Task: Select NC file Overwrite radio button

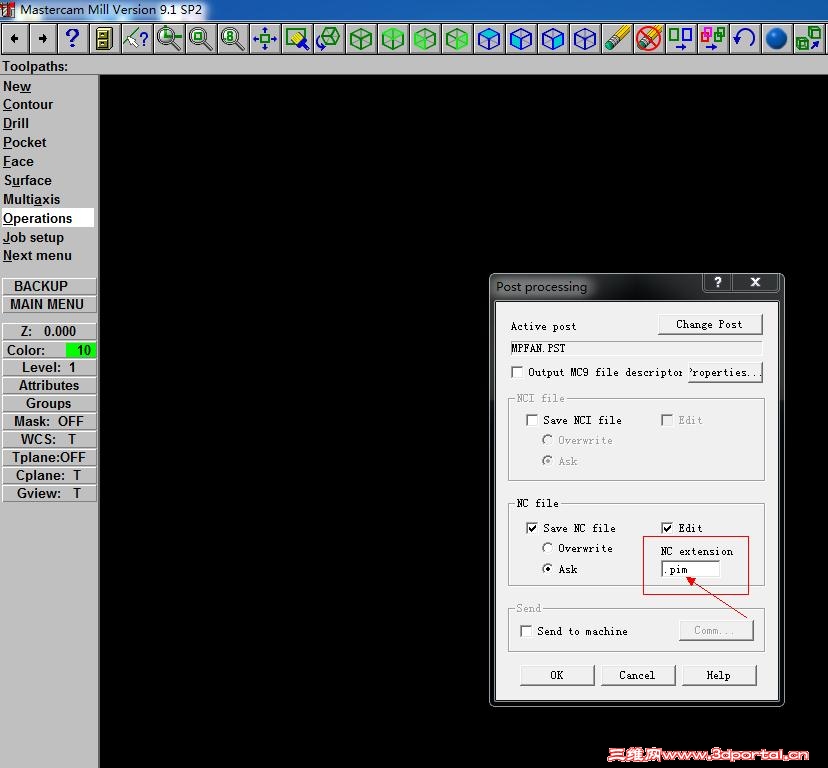Action: click(x=548, y=548)
